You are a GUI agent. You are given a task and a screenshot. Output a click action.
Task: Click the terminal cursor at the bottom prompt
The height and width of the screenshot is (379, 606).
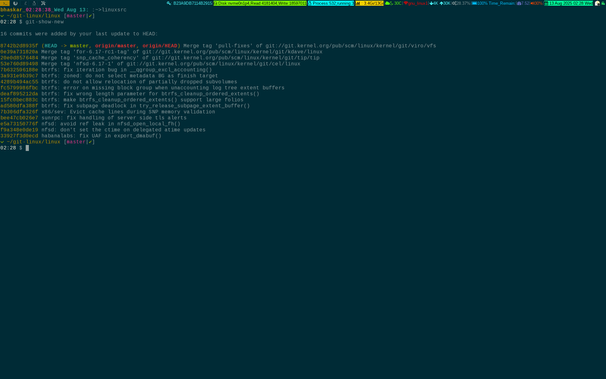27,148
